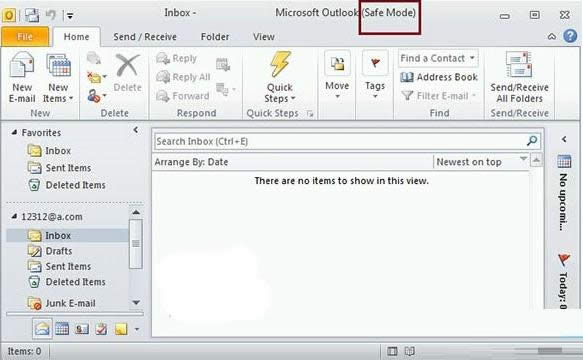Open the Address Book
Screen dimensions: 583x360
[439, 77]
